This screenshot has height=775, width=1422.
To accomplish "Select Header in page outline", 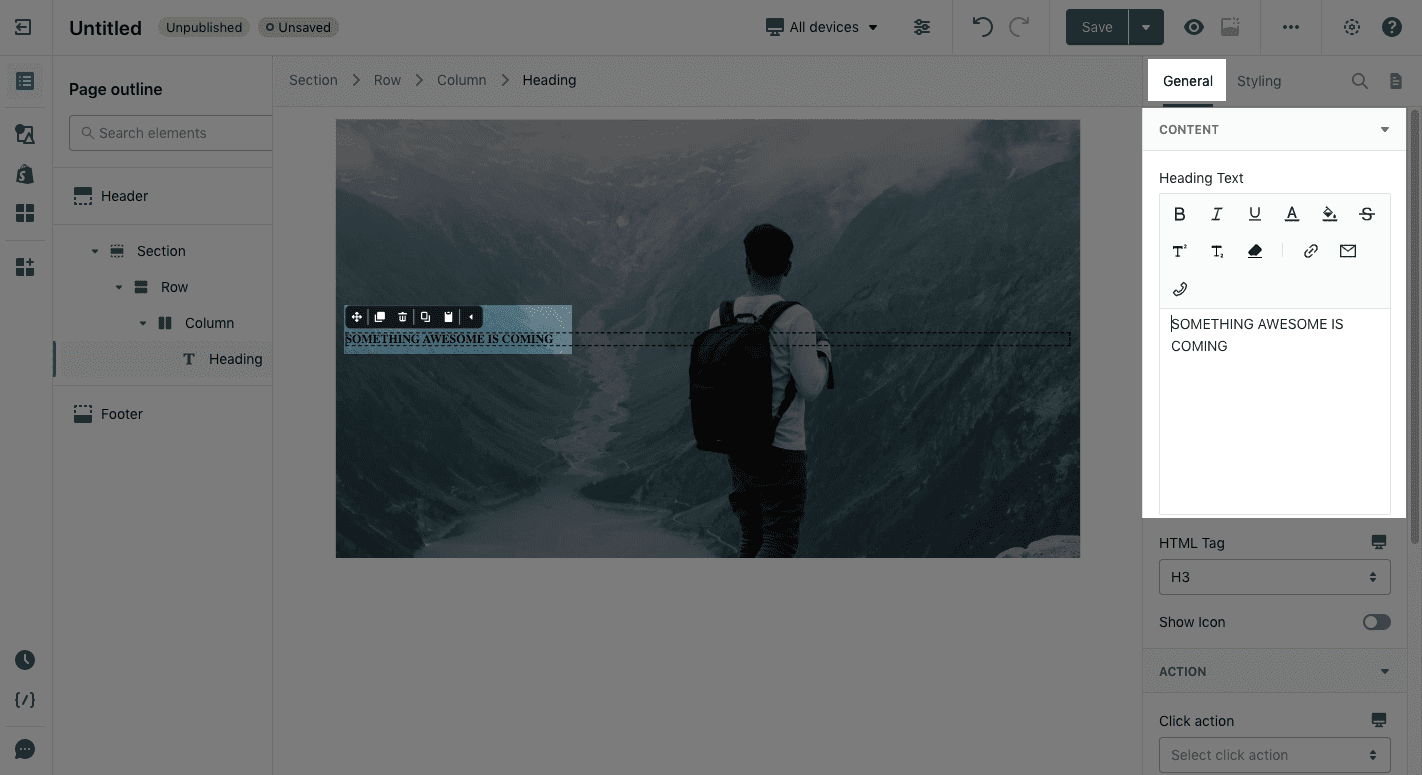I will pyautogui.click(x=124, y=196).
